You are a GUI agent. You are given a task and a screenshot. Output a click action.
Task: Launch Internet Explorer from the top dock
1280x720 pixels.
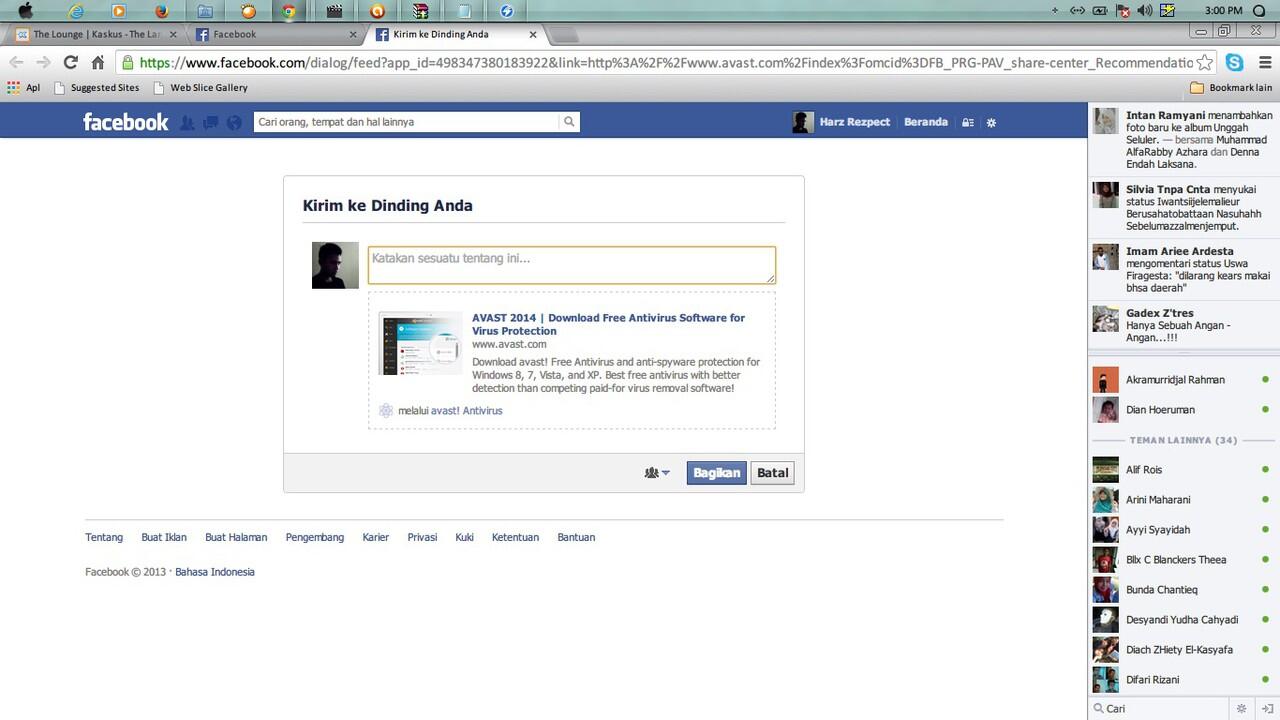point(74,11)
